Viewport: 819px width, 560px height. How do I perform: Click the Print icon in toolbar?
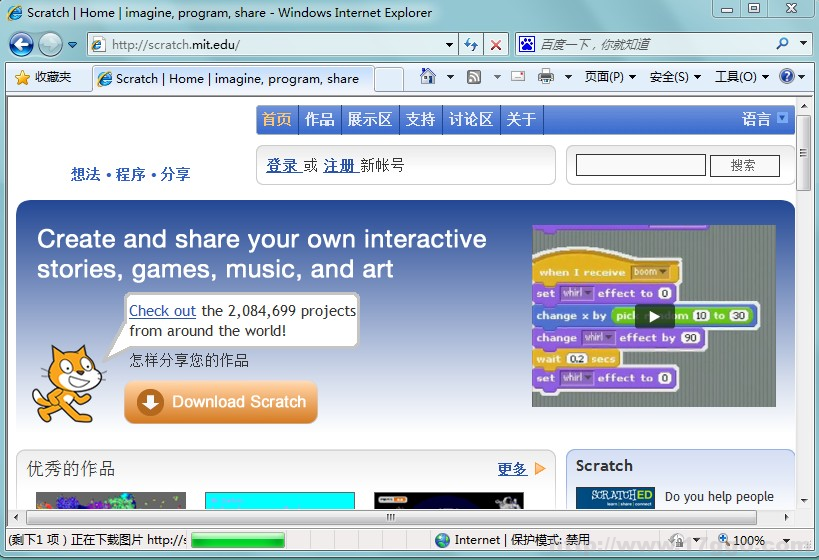(x=545, y=77)
